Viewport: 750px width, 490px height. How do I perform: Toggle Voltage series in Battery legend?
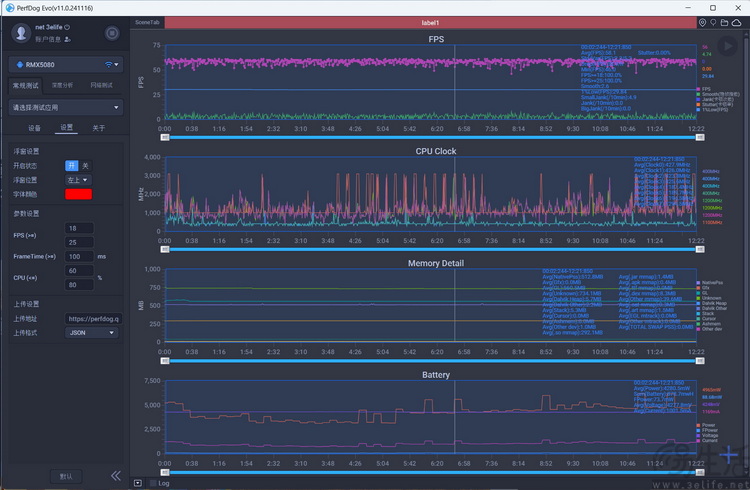click(707, 435)
